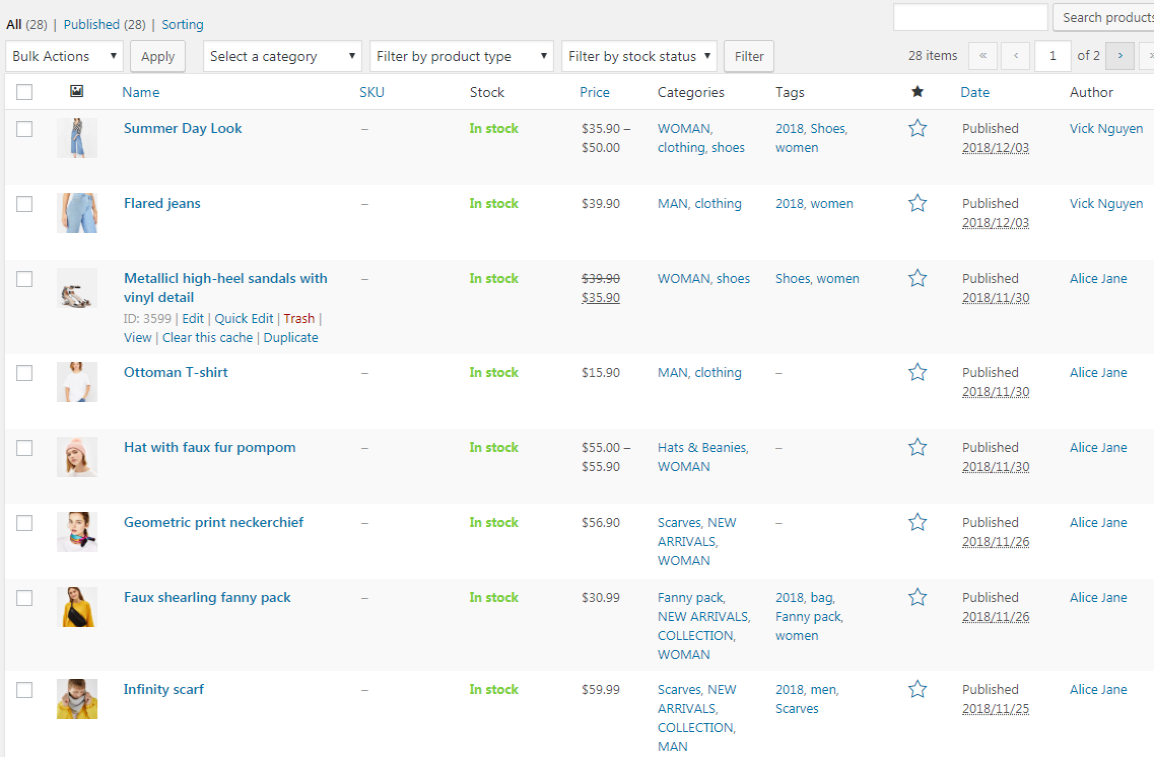Tick checkbox for Hat with faux fur pompom
1154x757 pixels.
coord(25,448)
